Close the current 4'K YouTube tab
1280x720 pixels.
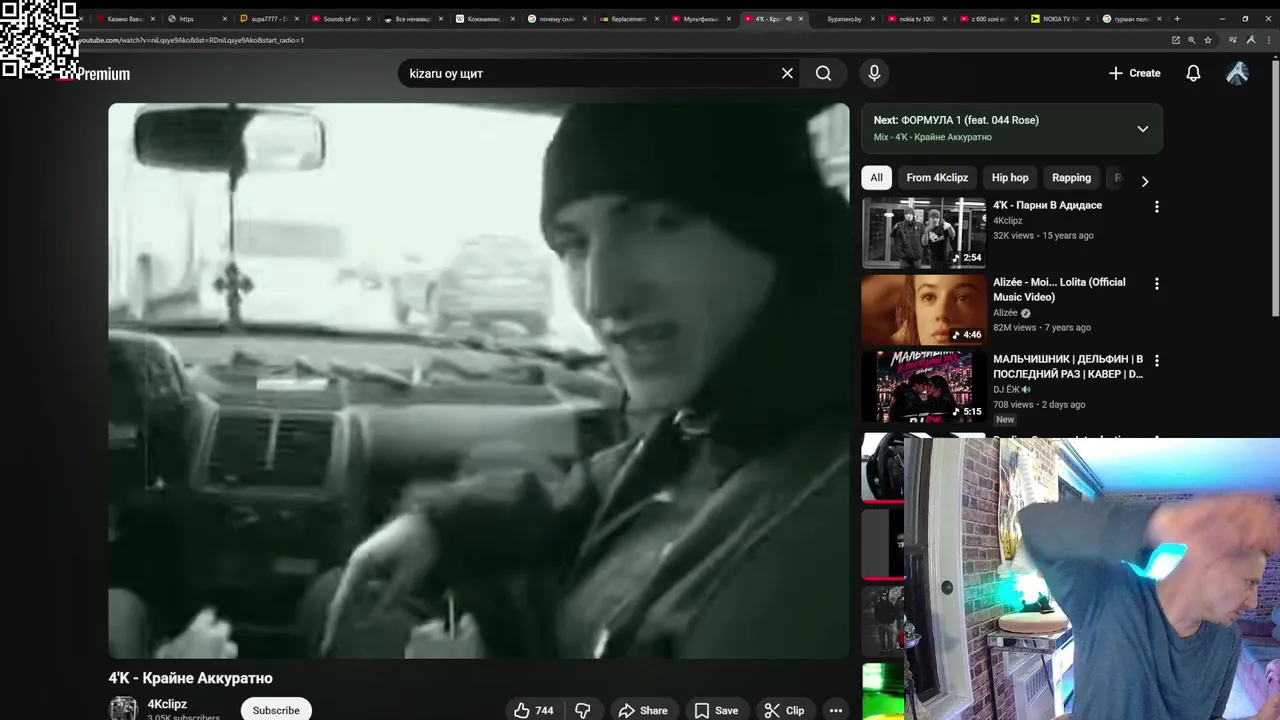pyautogui.click(x=801, y=19)
